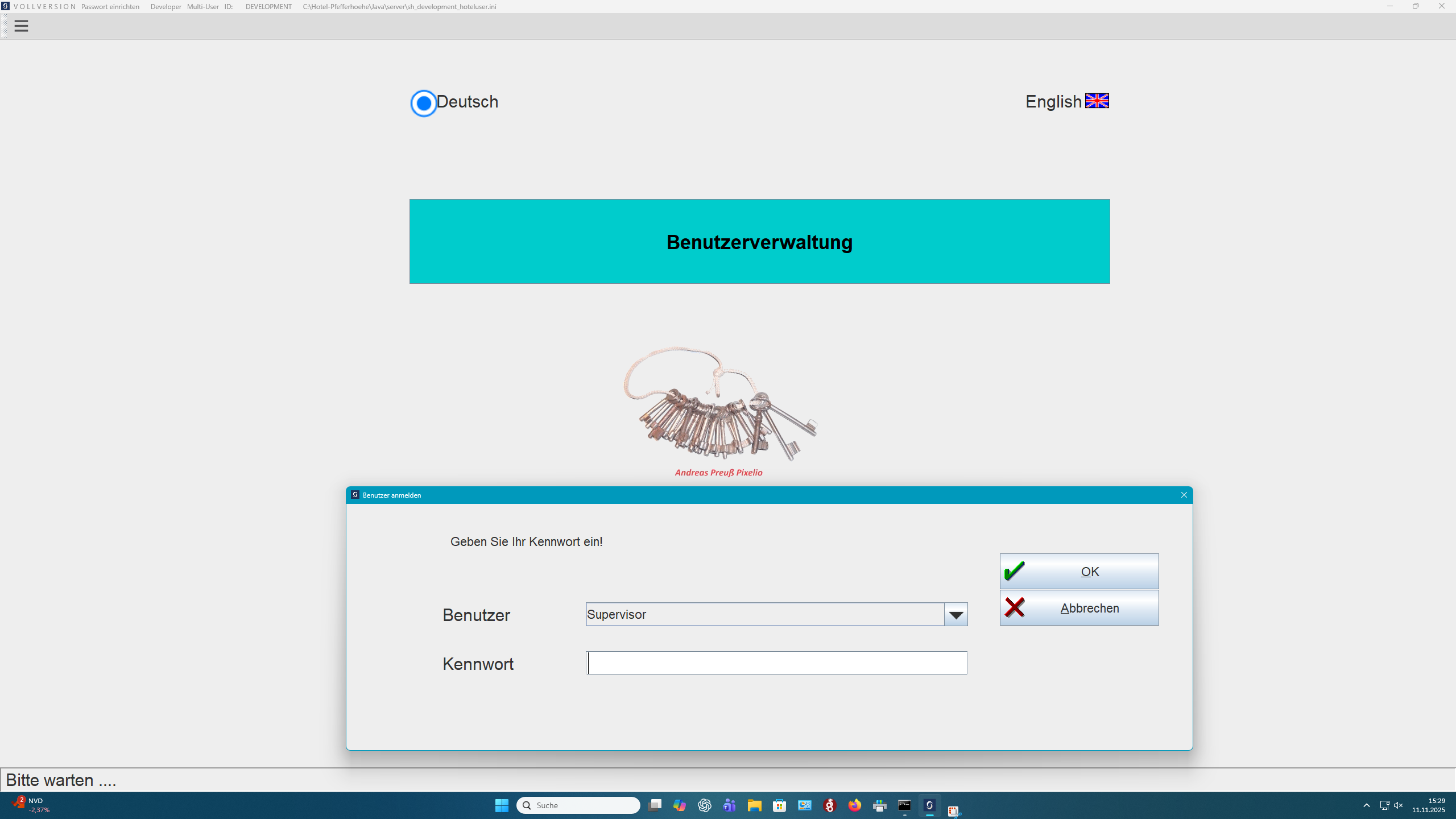Open File Explorer from taskbar
Image resolution: width=1456 pixels, height=819 pixels.
click(754, 805)
